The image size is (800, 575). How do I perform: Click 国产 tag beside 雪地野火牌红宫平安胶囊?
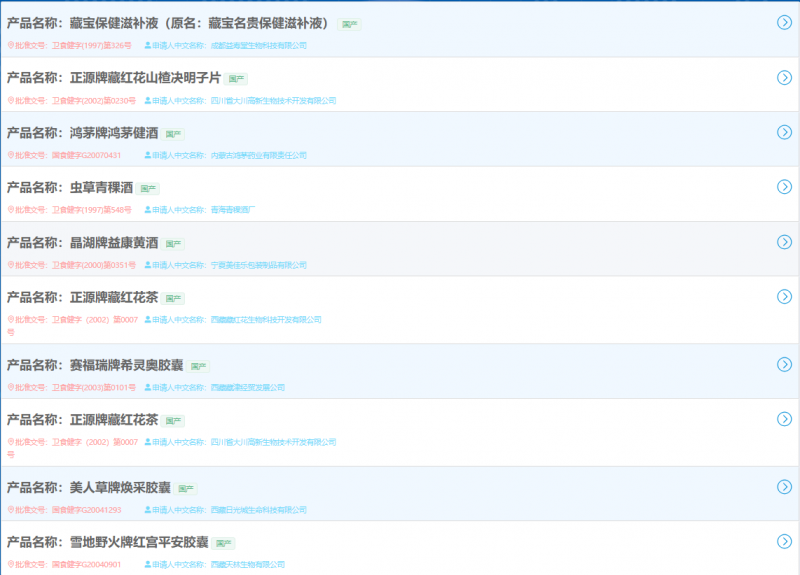tap(223, 543)
